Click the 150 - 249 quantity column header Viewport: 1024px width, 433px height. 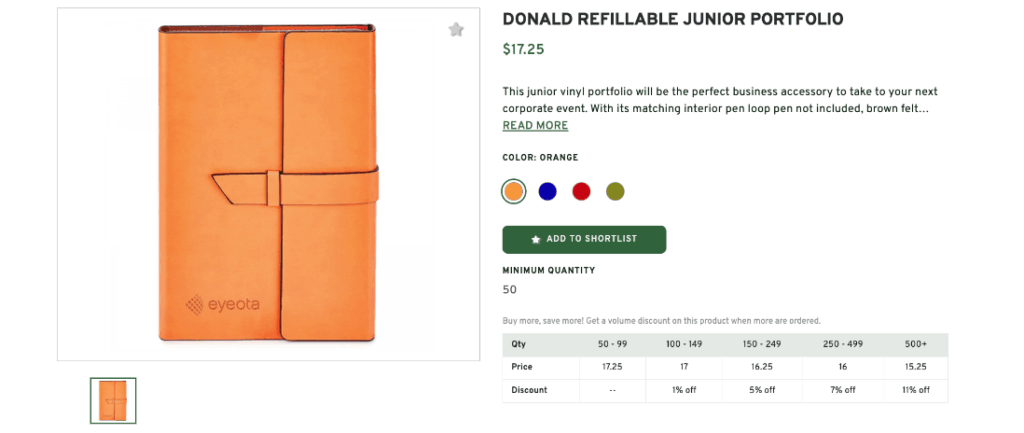click(x=762, y=344)
